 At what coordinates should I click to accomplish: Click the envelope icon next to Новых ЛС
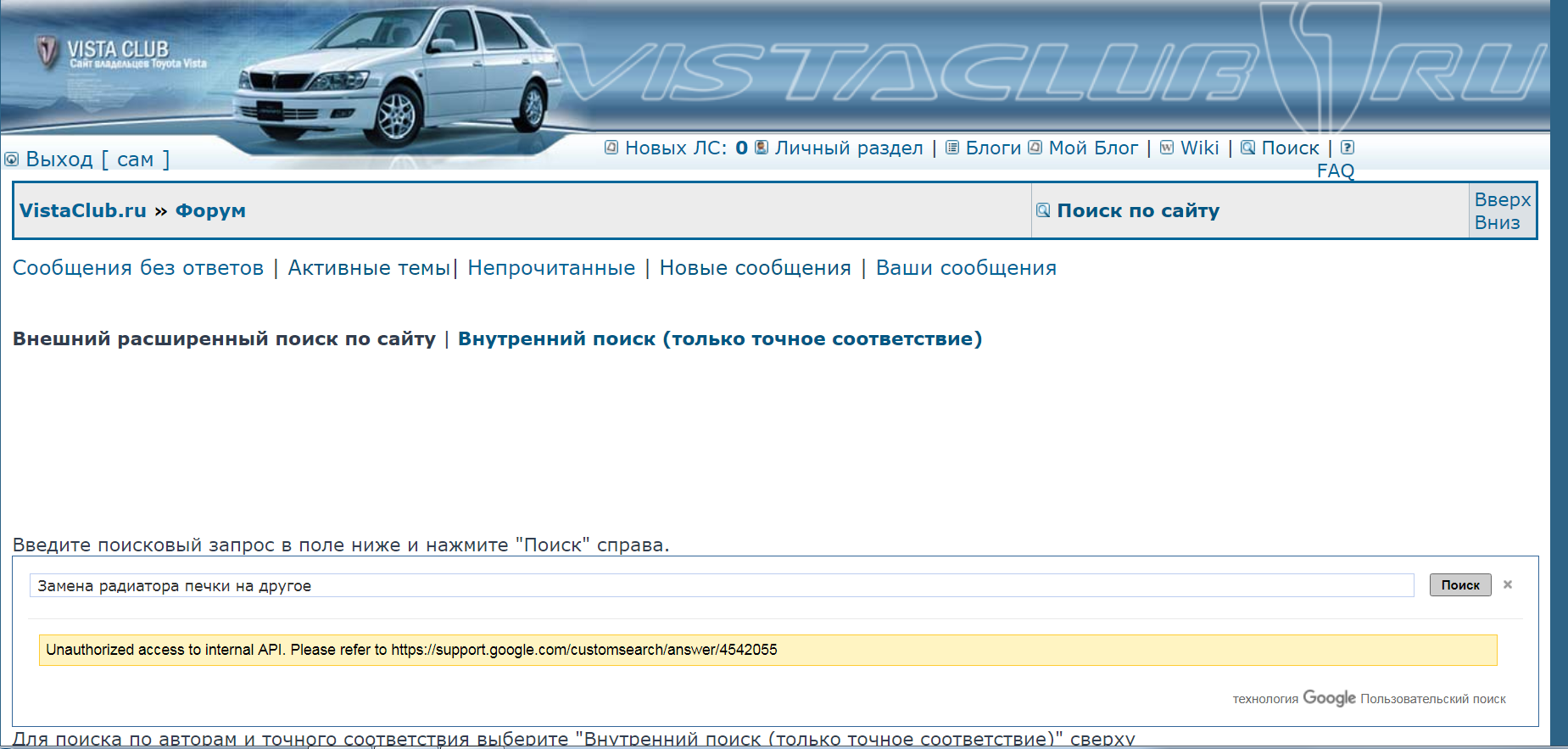pyautogui.click(x=611, y=148)
